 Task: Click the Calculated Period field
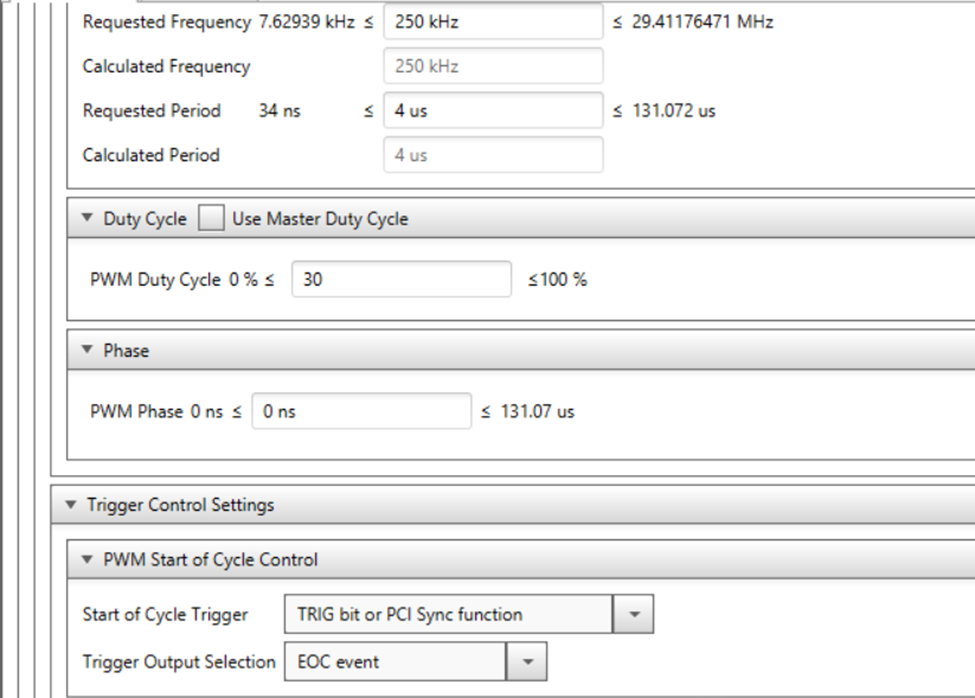coord(493,155)
